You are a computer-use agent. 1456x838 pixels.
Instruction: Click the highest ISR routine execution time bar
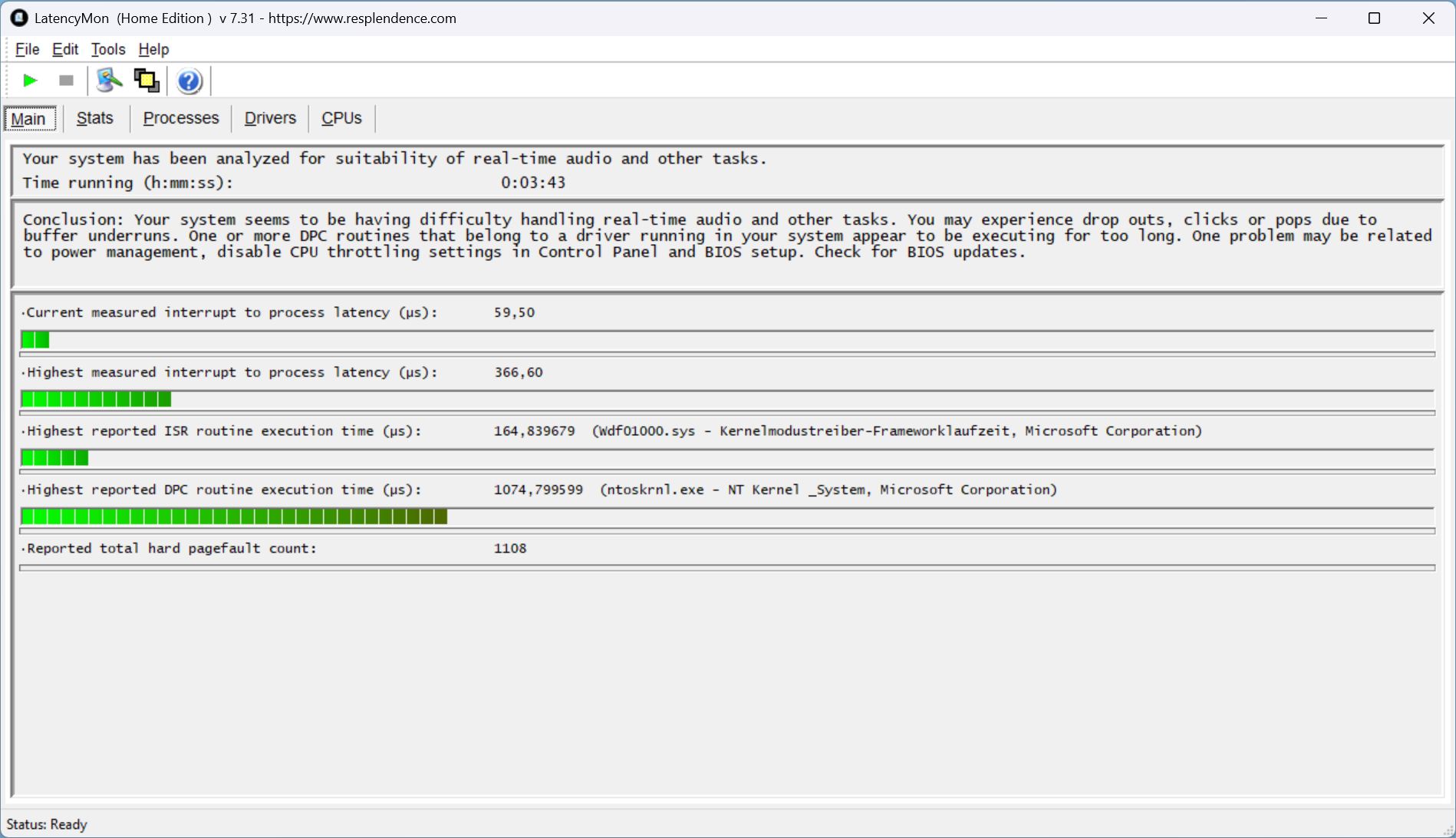coord(54,458)
